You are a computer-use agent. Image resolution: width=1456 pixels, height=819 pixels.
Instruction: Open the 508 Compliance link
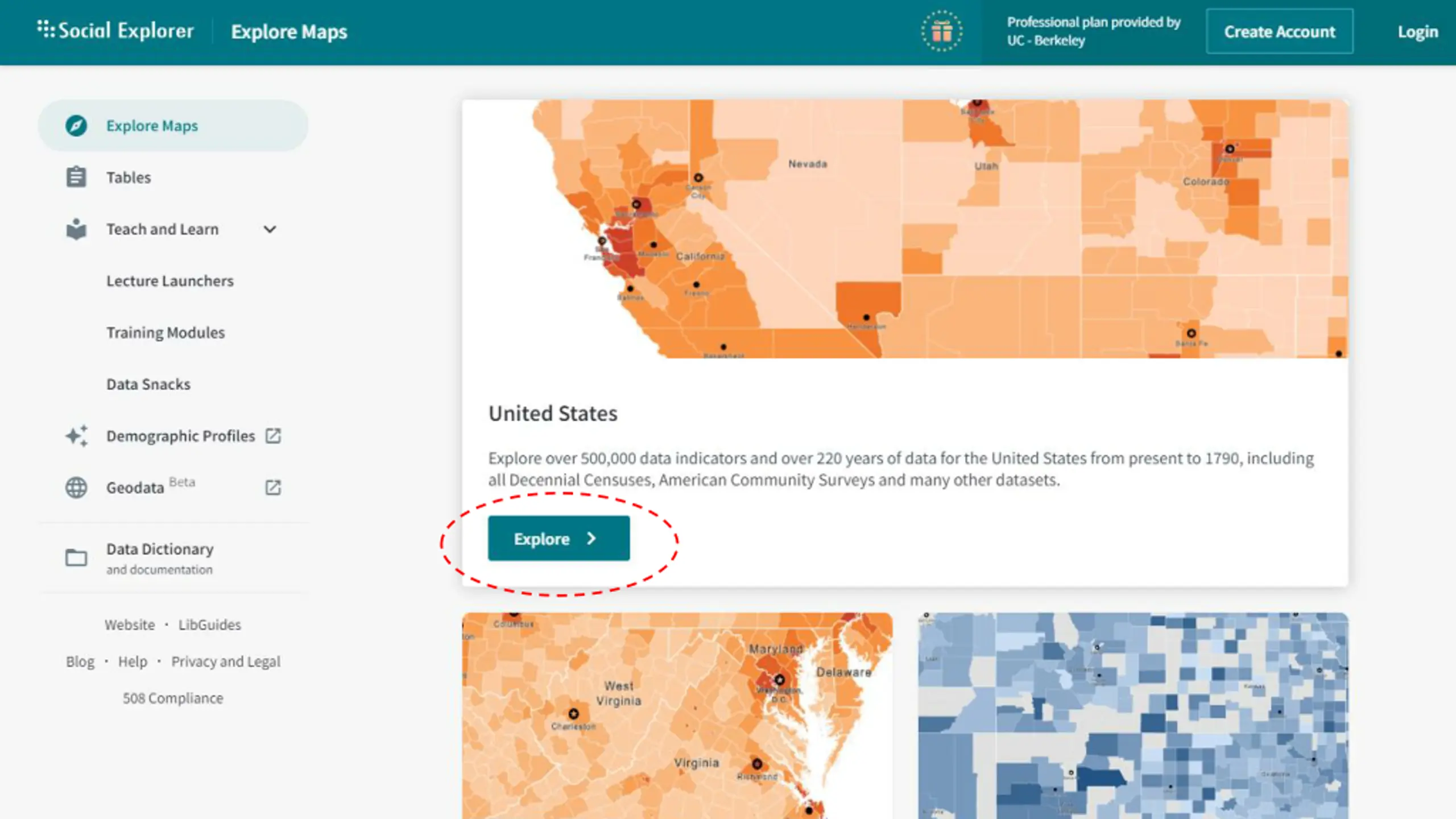click(x=173, y=698)
